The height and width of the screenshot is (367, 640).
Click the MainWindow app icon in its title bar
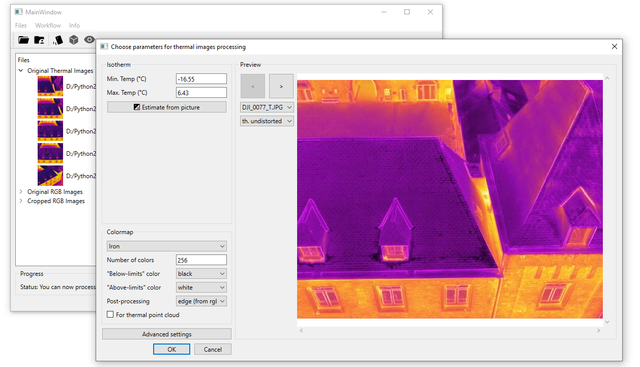pos(18,12)
